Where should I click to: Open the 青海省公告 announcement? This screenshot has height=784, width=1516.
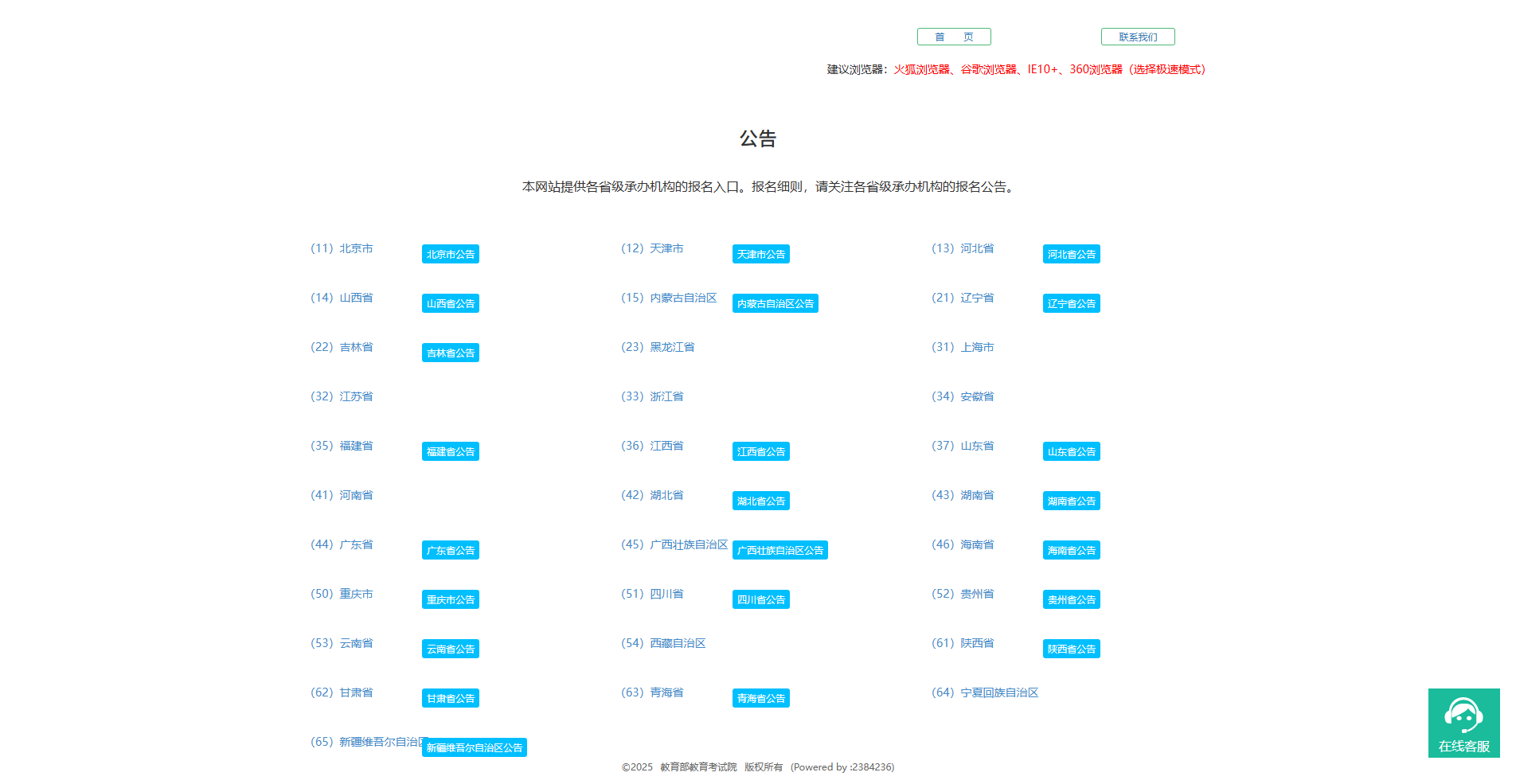point(760,697)
